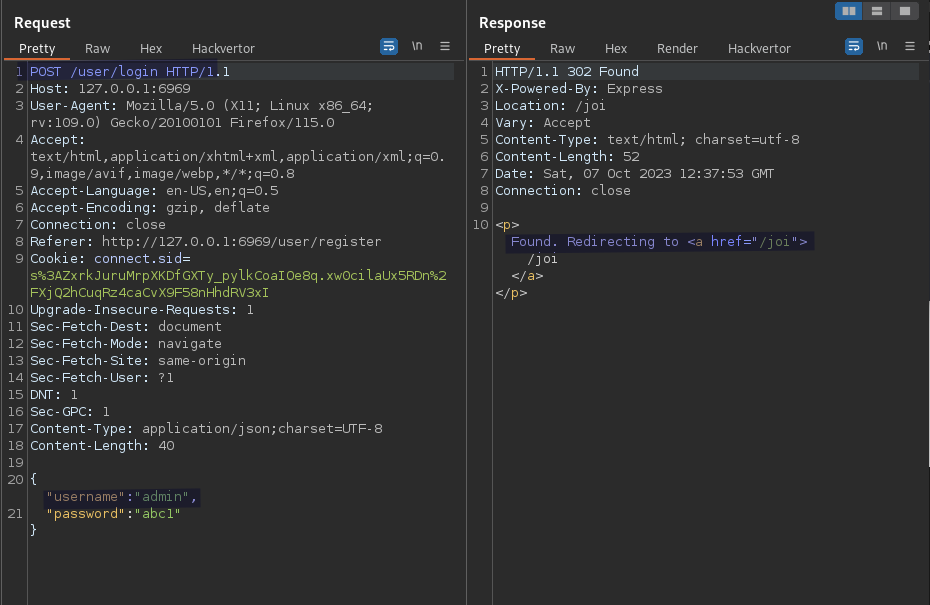Image resolution: width=930 pixels, height=605 pixels.
Task: Click the request "Connection: close" header
Action: 98,225
